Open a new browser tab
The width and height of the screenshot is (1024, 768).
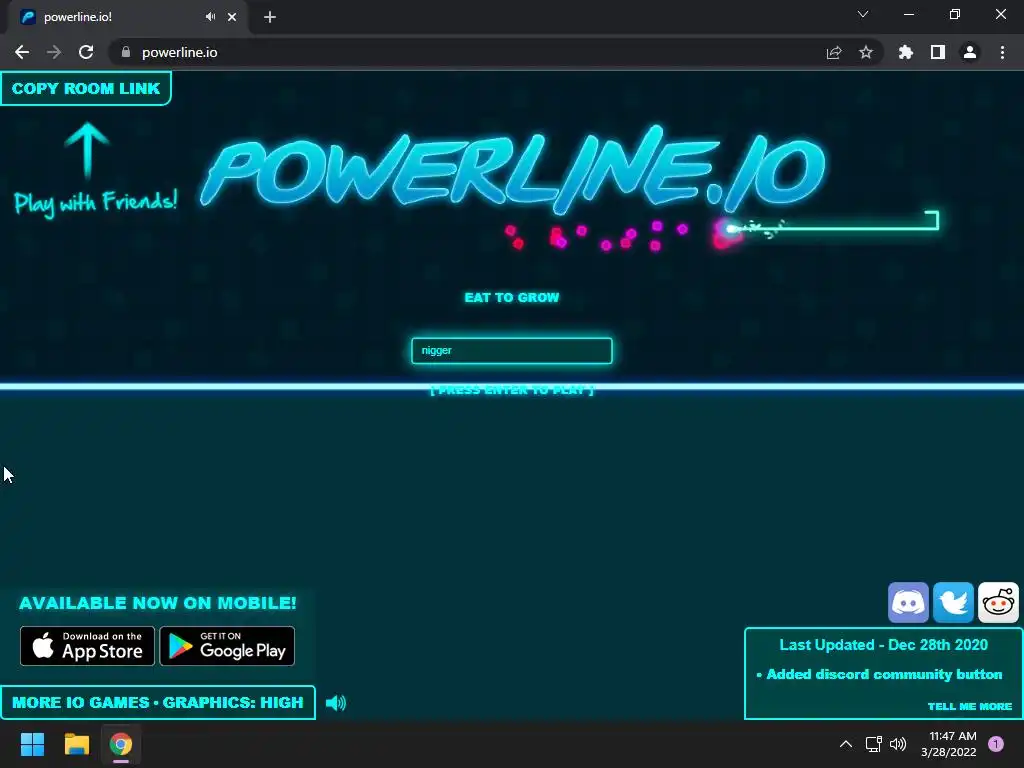click(270, 17)
